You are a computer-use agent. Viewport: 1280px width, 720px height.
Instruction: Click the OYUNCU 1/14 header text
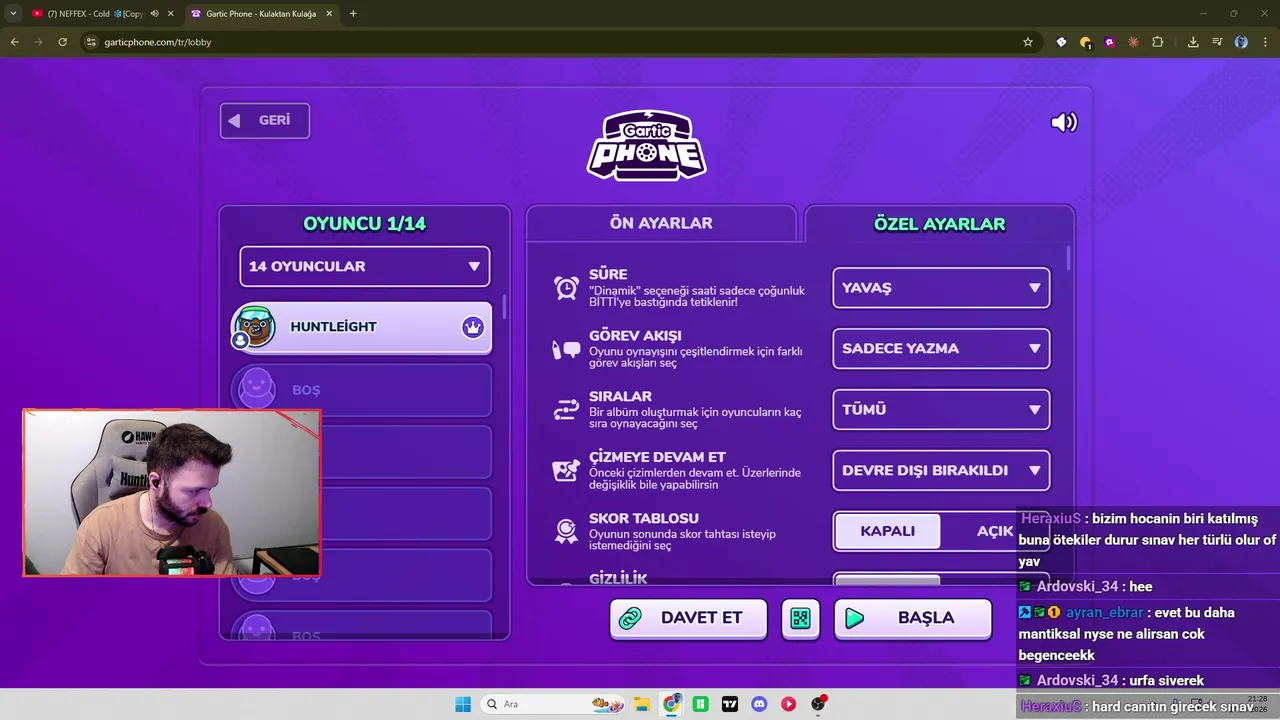(365, 224)
